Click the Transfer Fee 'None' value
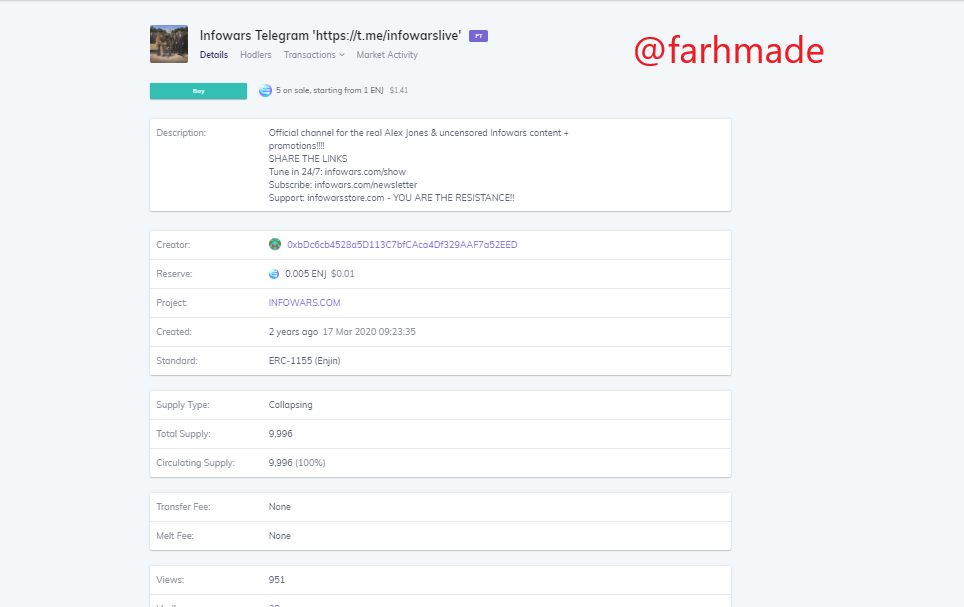 pos(280,507)
